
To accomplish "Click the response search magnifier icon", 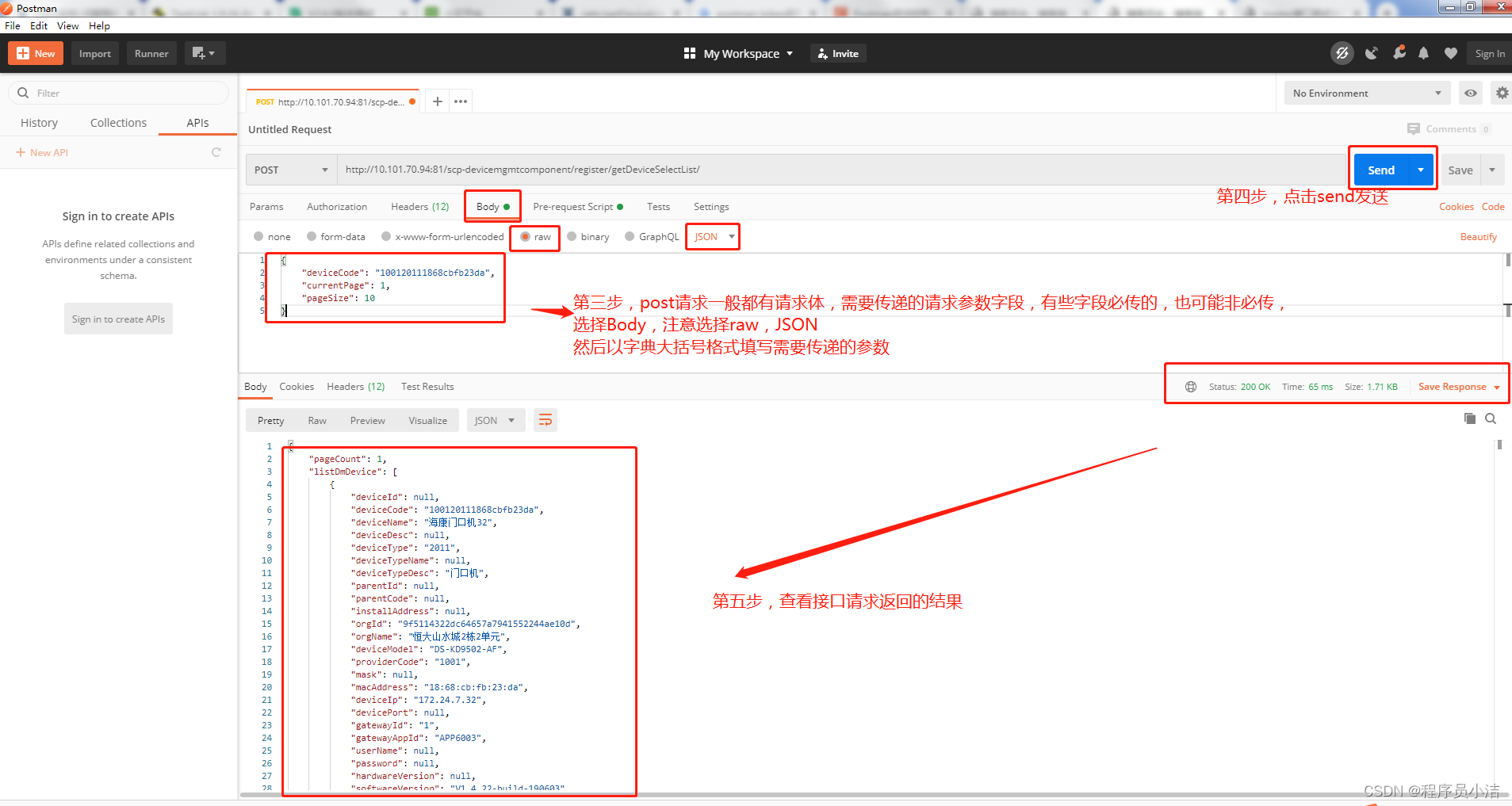I will (x=1491, y=418).
